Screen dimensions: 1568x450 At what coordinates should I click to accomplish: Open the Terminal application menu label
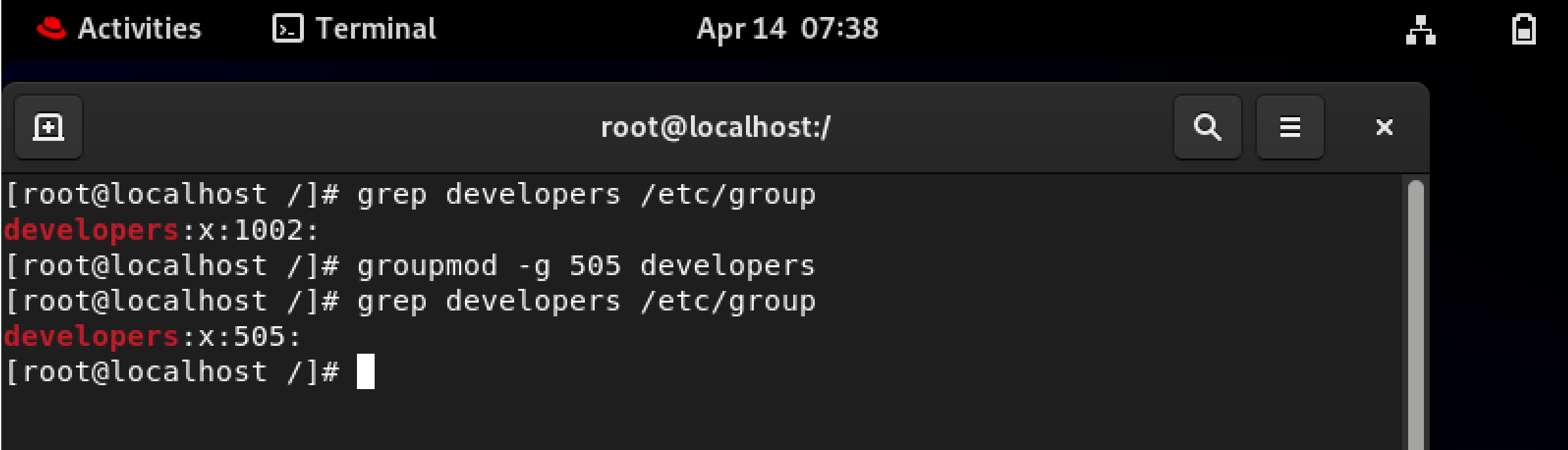click(376, 29)
